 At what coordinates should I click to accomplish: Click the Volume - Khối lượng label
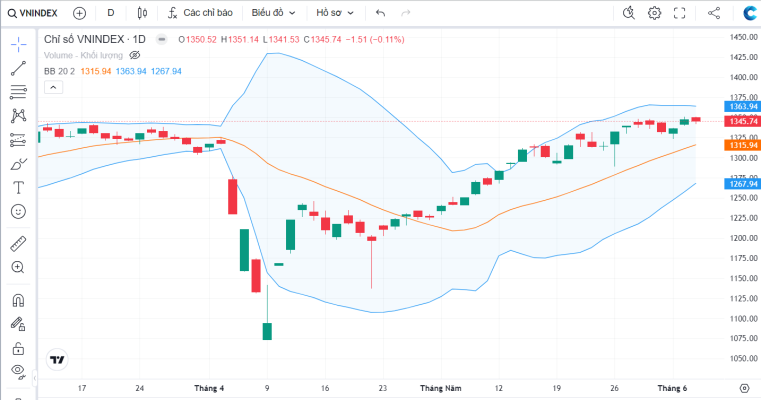(x=83, y=55)
